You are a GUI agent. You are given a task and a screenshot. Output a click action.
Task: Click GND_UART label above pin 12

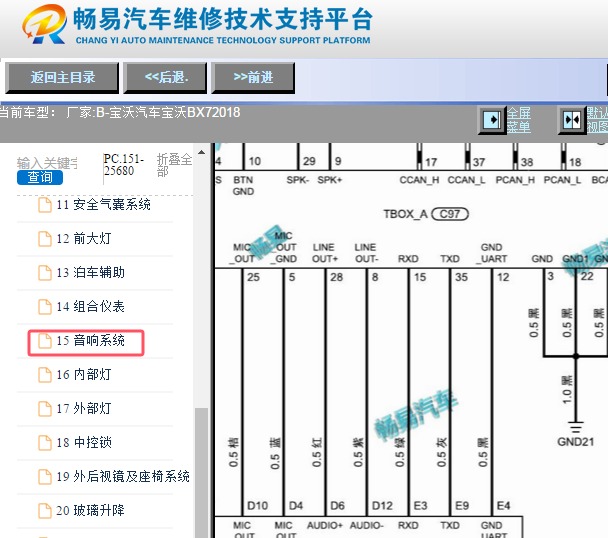pos(492,253)
